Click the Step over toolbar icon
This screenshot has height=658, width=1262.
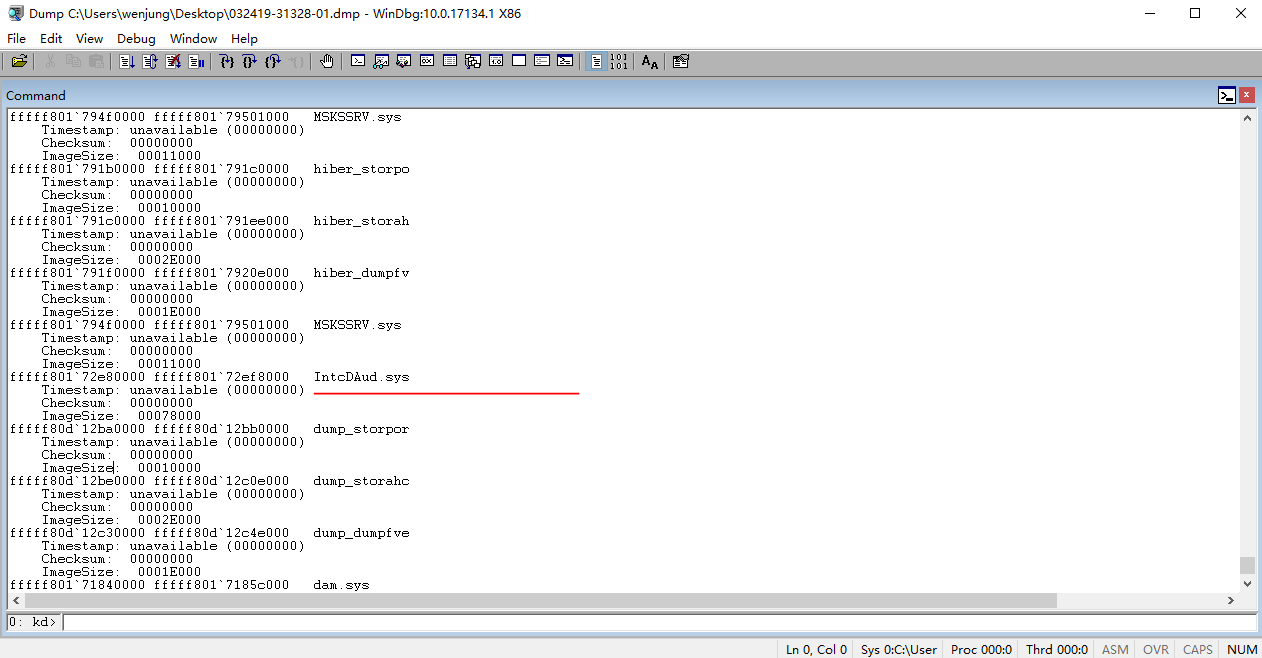click(250, 62)
